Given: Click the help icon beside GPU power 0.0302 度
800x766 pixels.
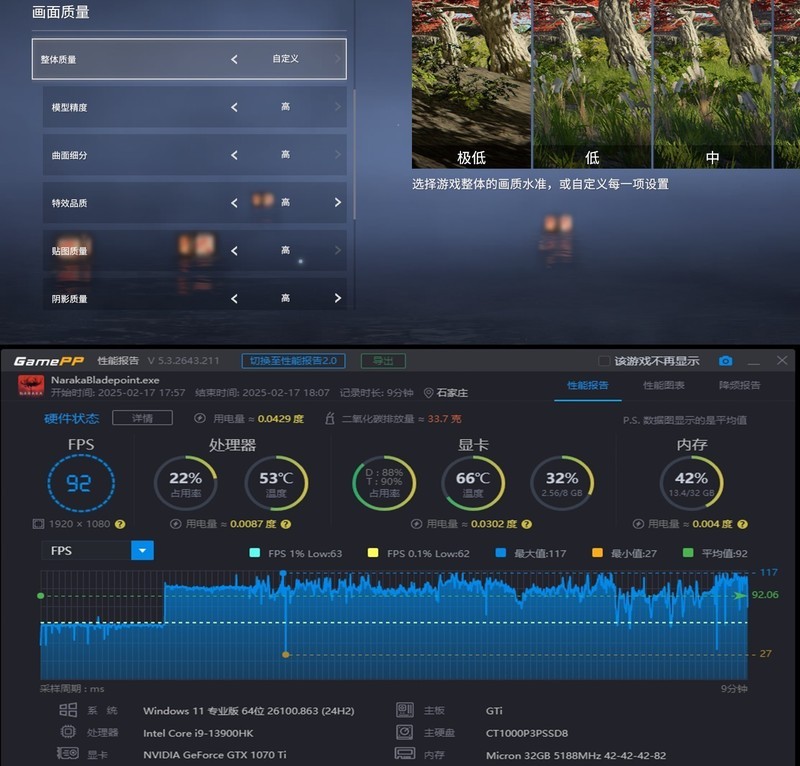Looking at the screenshot, I should 527,524.
